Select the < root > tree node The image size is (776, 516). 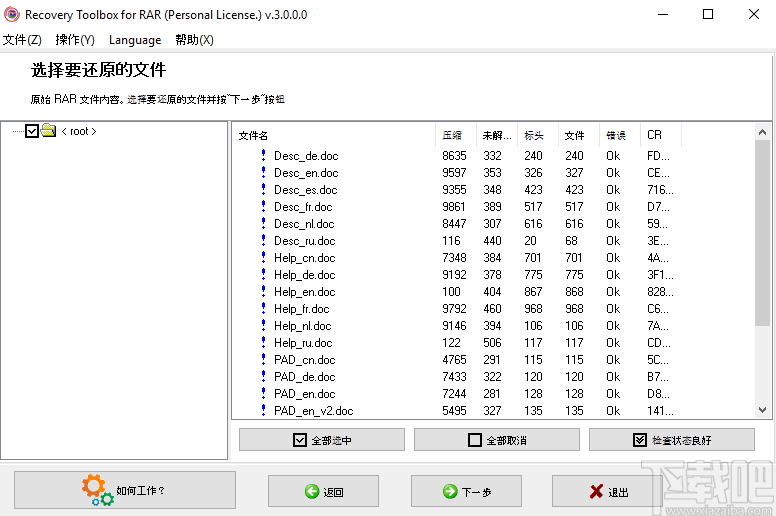pyautogui.click(x=79, y=131)
